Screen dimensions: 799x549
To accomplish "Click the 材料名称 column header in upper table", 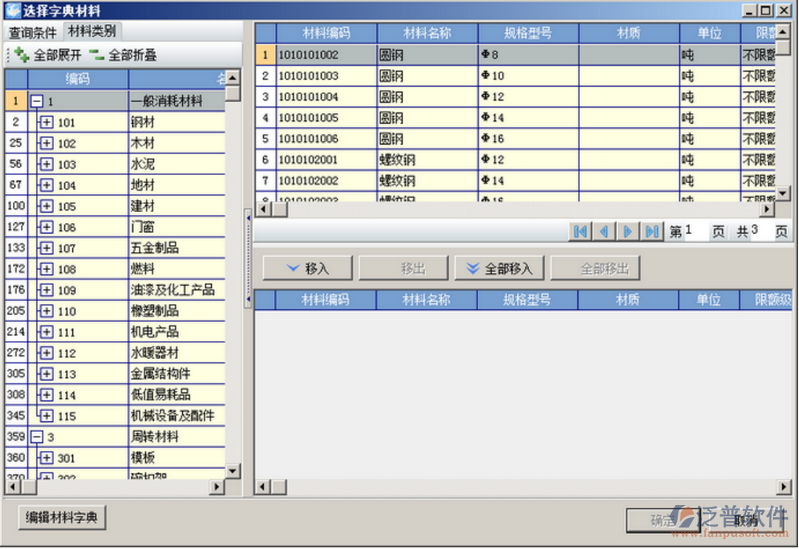I will tap(427, 33).
